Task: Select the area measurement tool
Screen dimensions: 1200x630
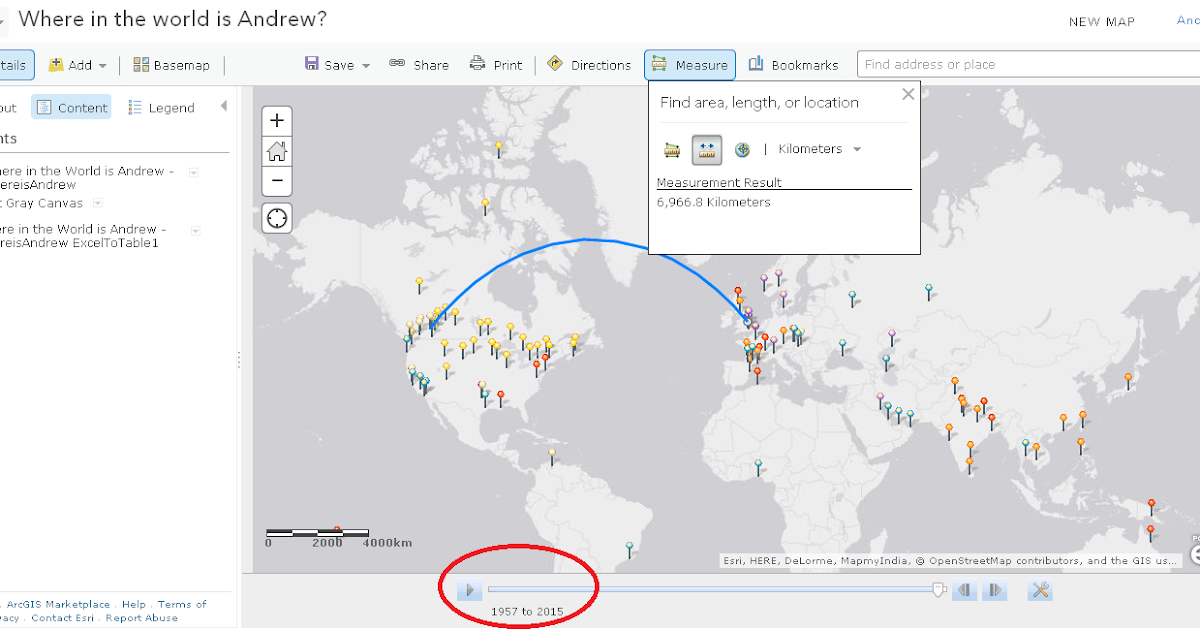Action: [672, 148]
